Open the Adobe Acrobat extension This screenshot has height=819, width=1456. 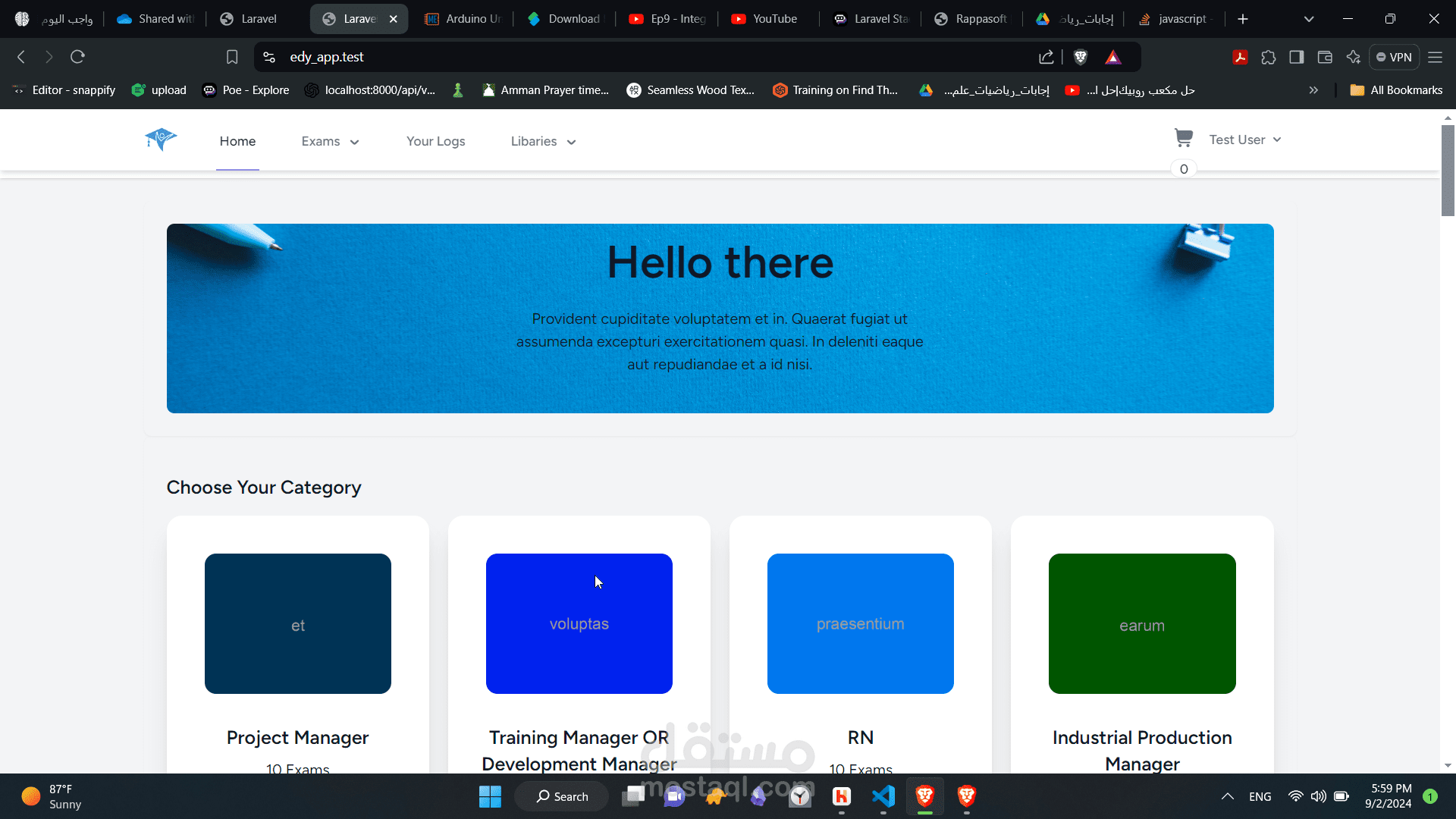(1240, 57)
